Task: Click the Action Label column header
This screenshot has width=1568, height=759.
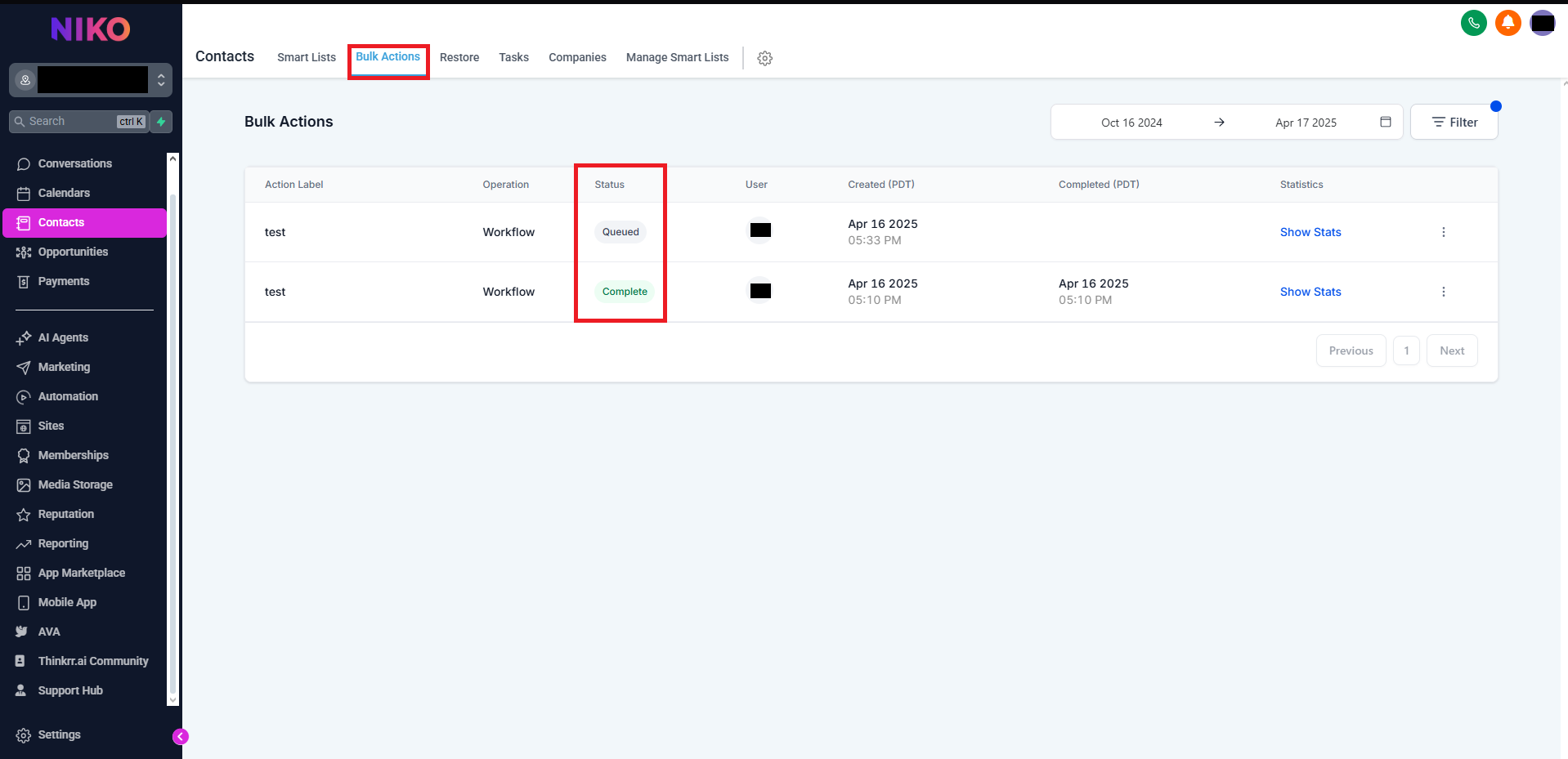Action: tap(293, 185)
